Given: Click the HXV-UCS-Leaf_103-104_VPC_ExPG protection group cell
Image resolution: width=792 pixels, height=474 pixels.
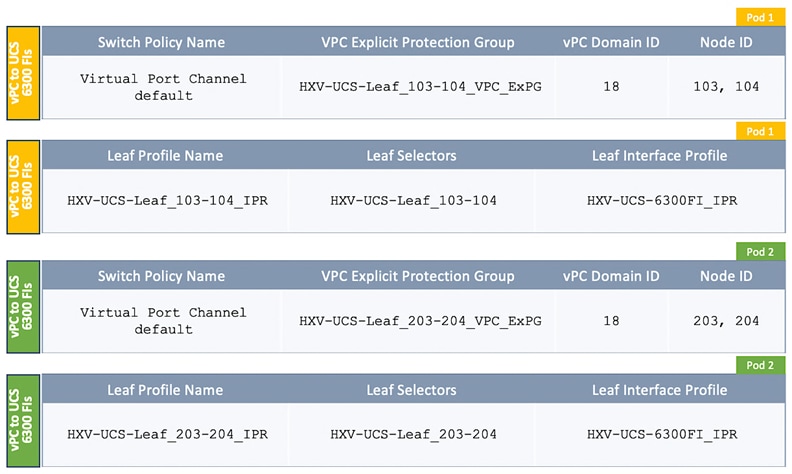Looking at the screenshot, I should click(420, 87).
